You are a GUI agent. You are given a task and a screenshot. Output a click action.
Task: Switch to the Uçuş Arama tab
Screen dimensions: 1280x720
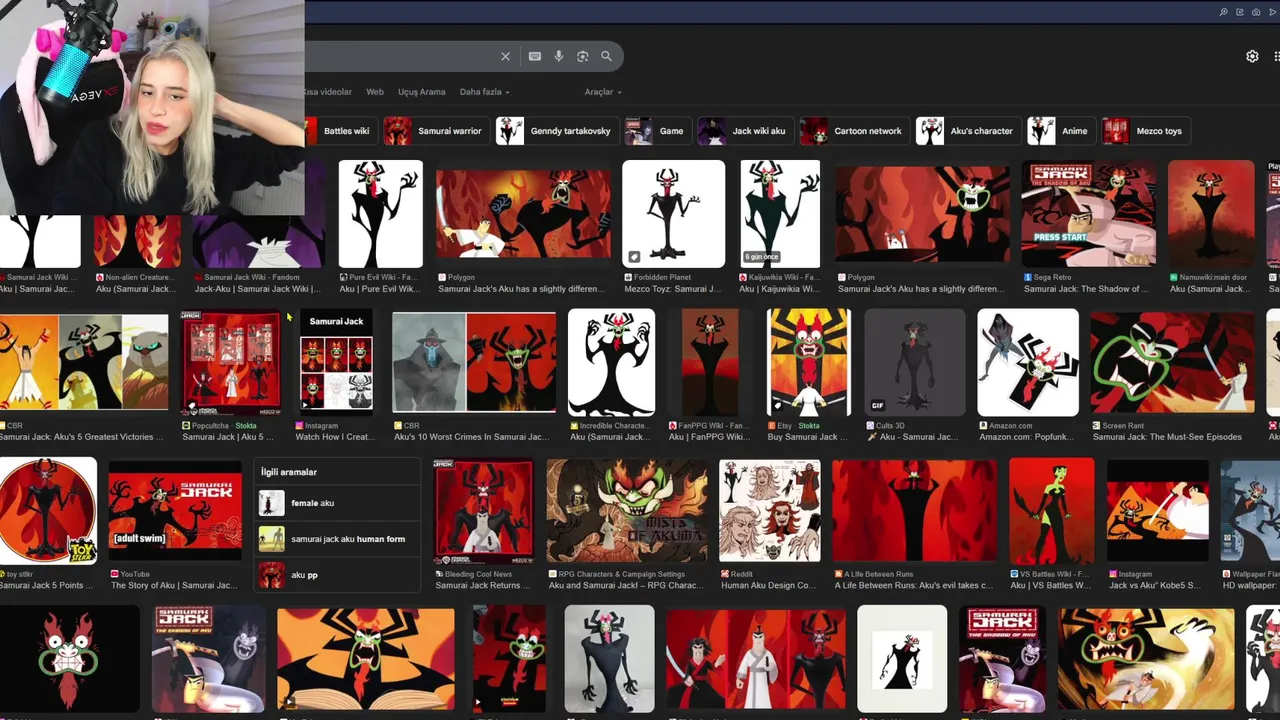[421, 92]
